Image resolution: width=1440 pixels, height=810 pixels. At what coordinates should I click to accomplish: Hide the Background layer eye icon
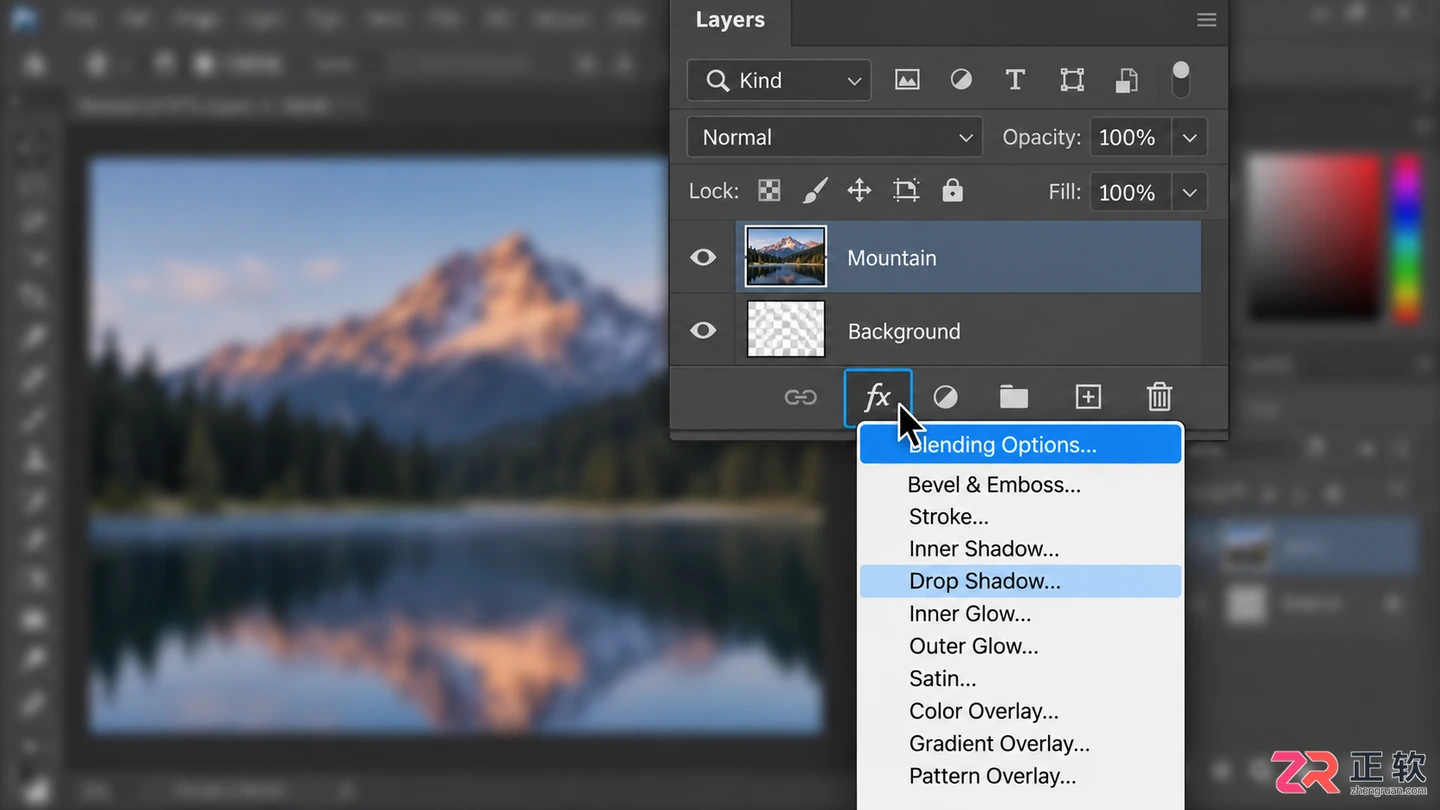coord(703,330)
